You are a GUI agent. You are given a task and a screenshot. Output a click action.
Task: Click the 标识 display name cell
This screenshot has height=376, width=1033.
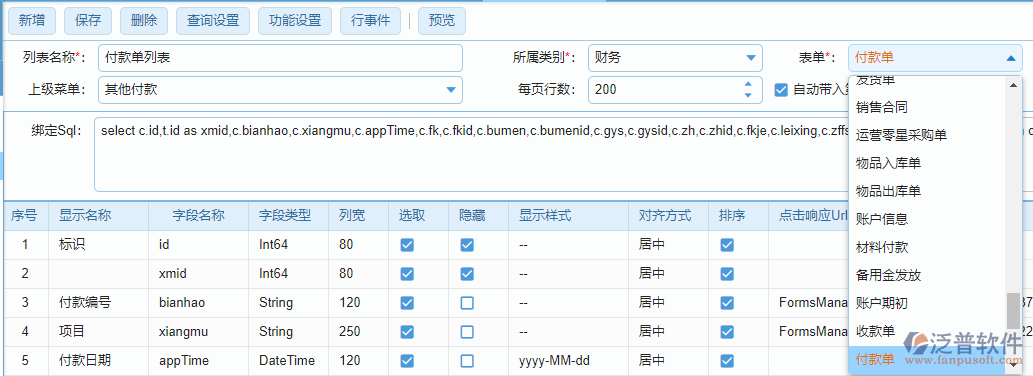coord(99,245)
